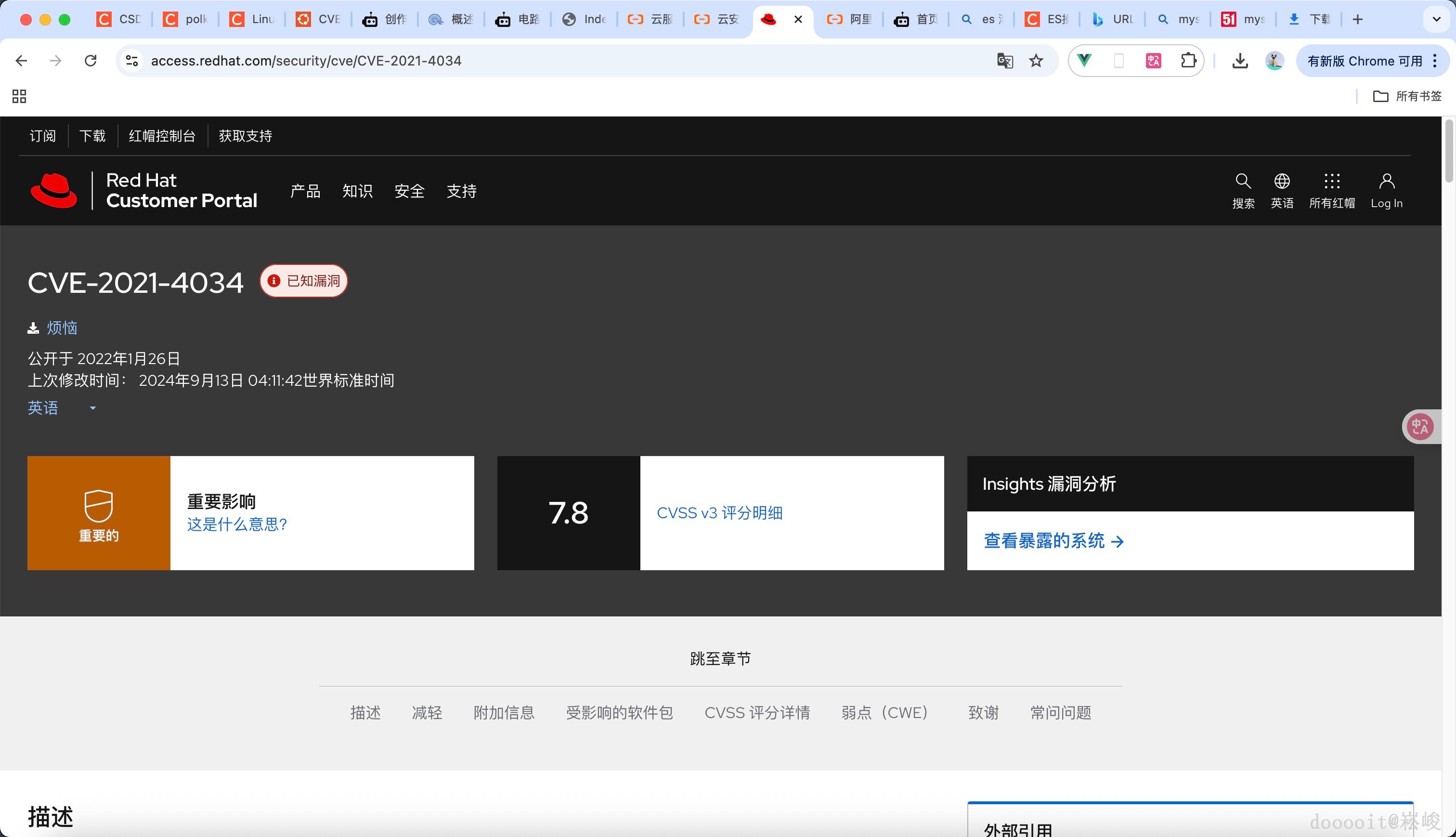
Task: Toggle the pink translate extension icon
Action: [x=1152, y=60]
